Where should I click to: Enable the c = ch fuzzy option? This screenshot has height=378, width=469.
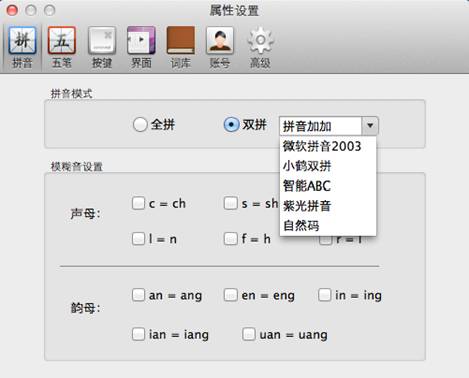pyautogui.click(x=138, y=203)
